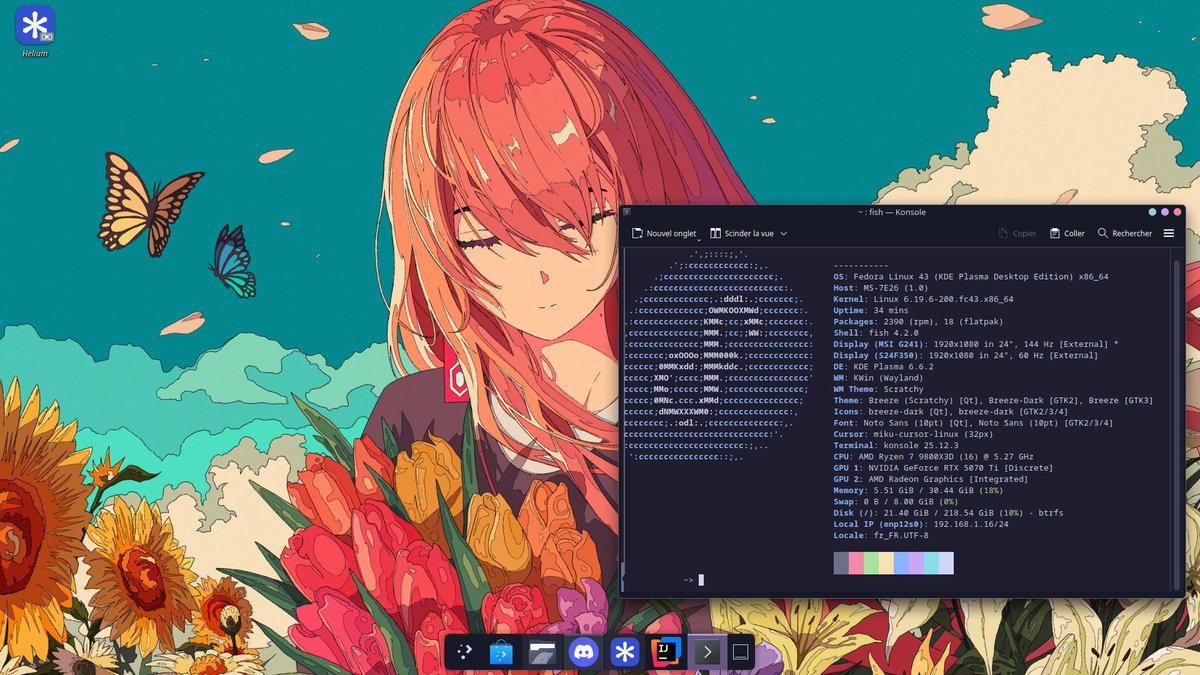Click the "DE: KDE Plasma 6.6.2" line
This screenshot has width=1200, height=675.
click(x=883, y=367)
